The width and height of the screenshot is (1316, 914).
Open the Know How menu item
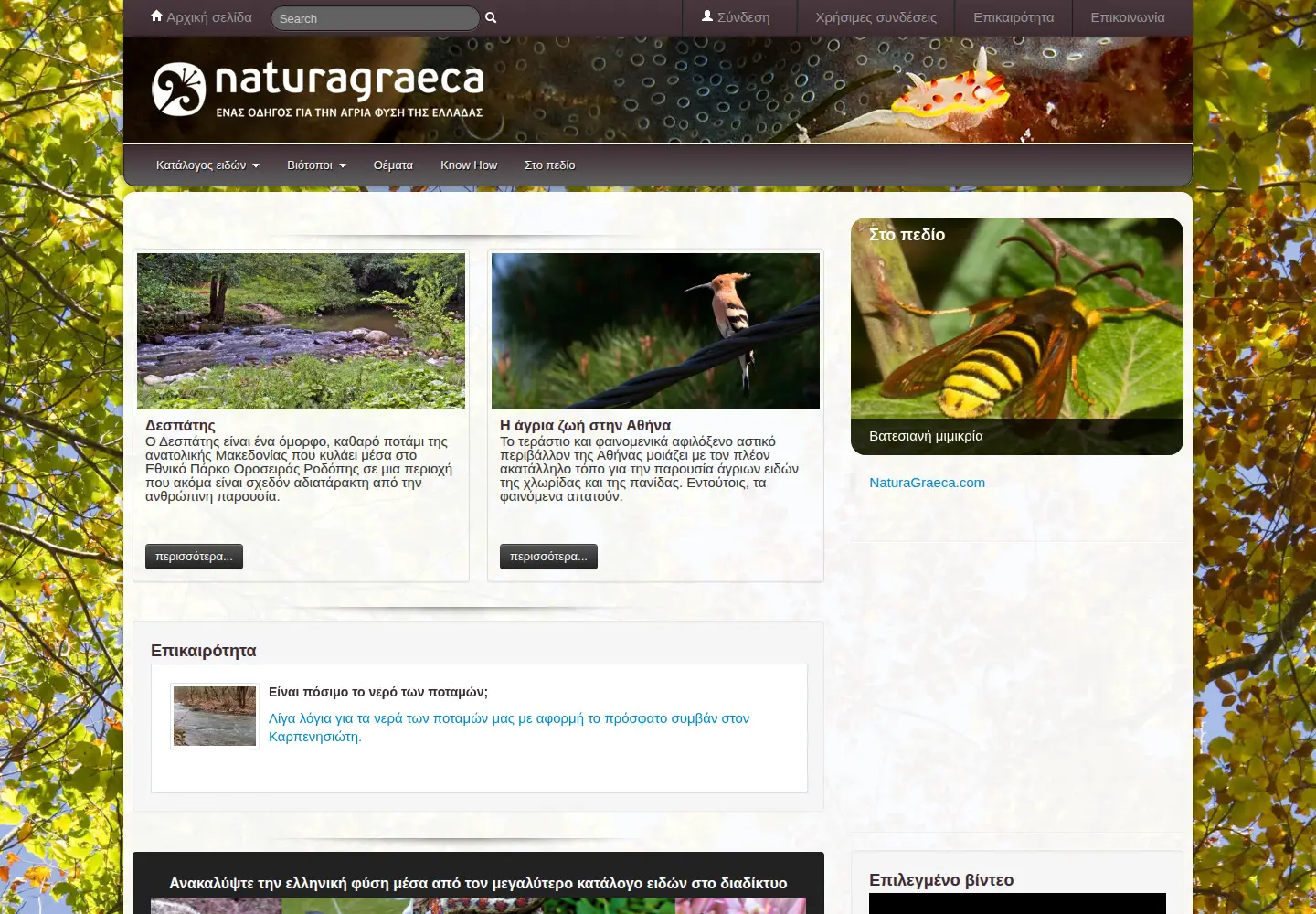[x=469, y=165]
